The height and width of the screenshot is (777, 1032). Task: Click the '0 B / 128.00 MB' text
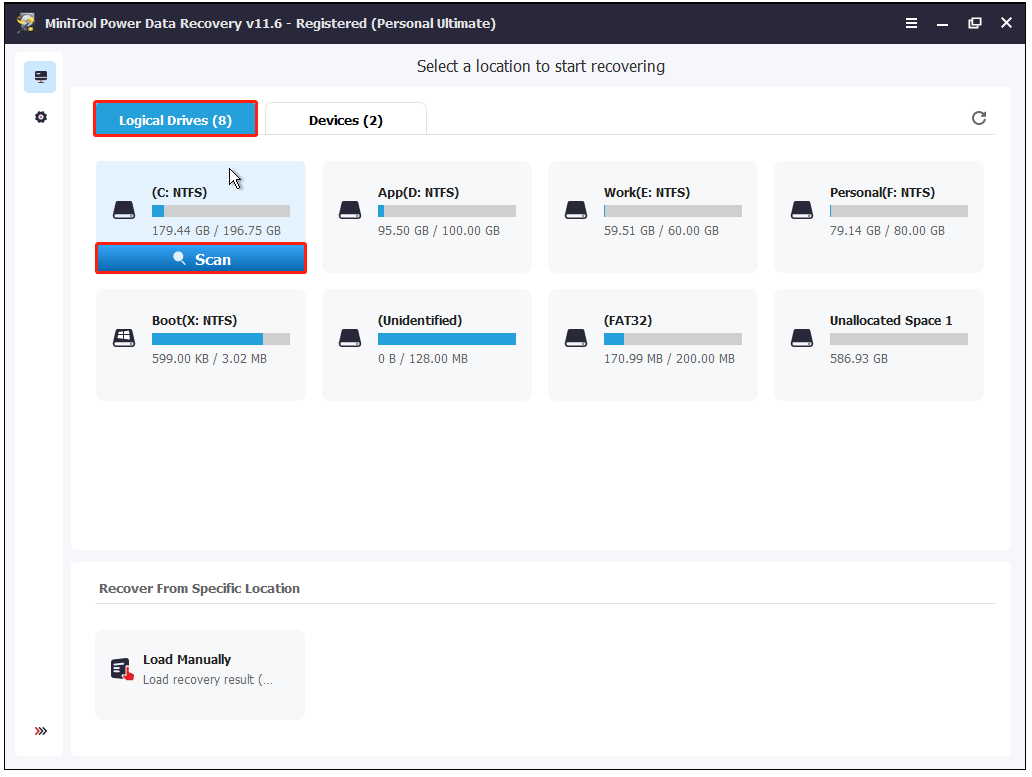[x=423, y=359]
